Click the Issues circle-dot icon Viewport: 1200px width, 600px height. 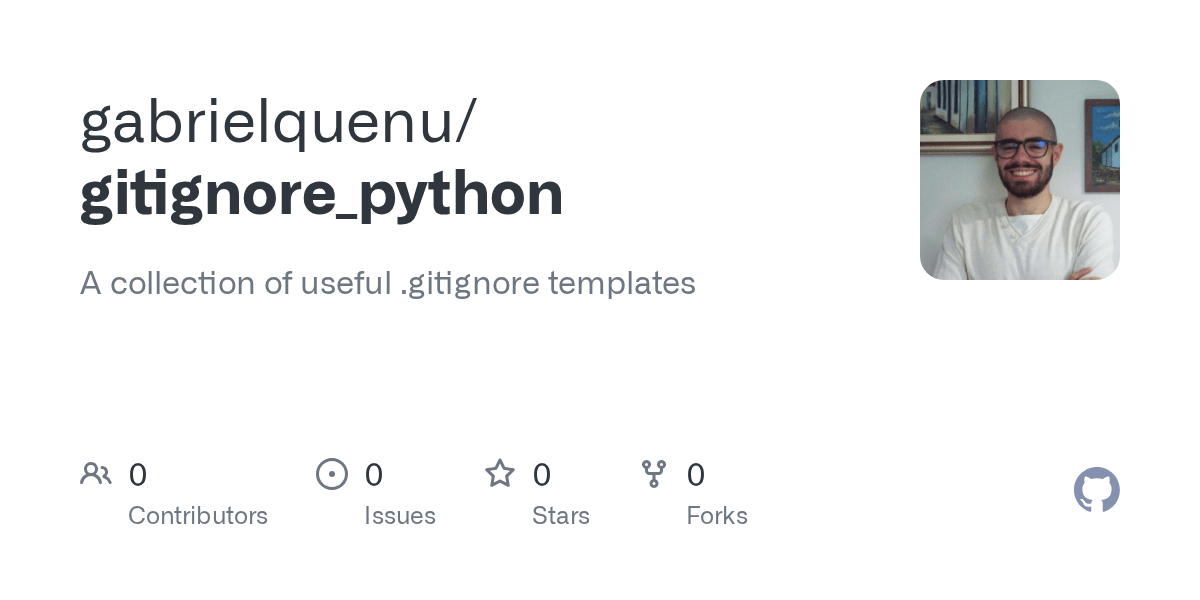click(x=332, y=474)
